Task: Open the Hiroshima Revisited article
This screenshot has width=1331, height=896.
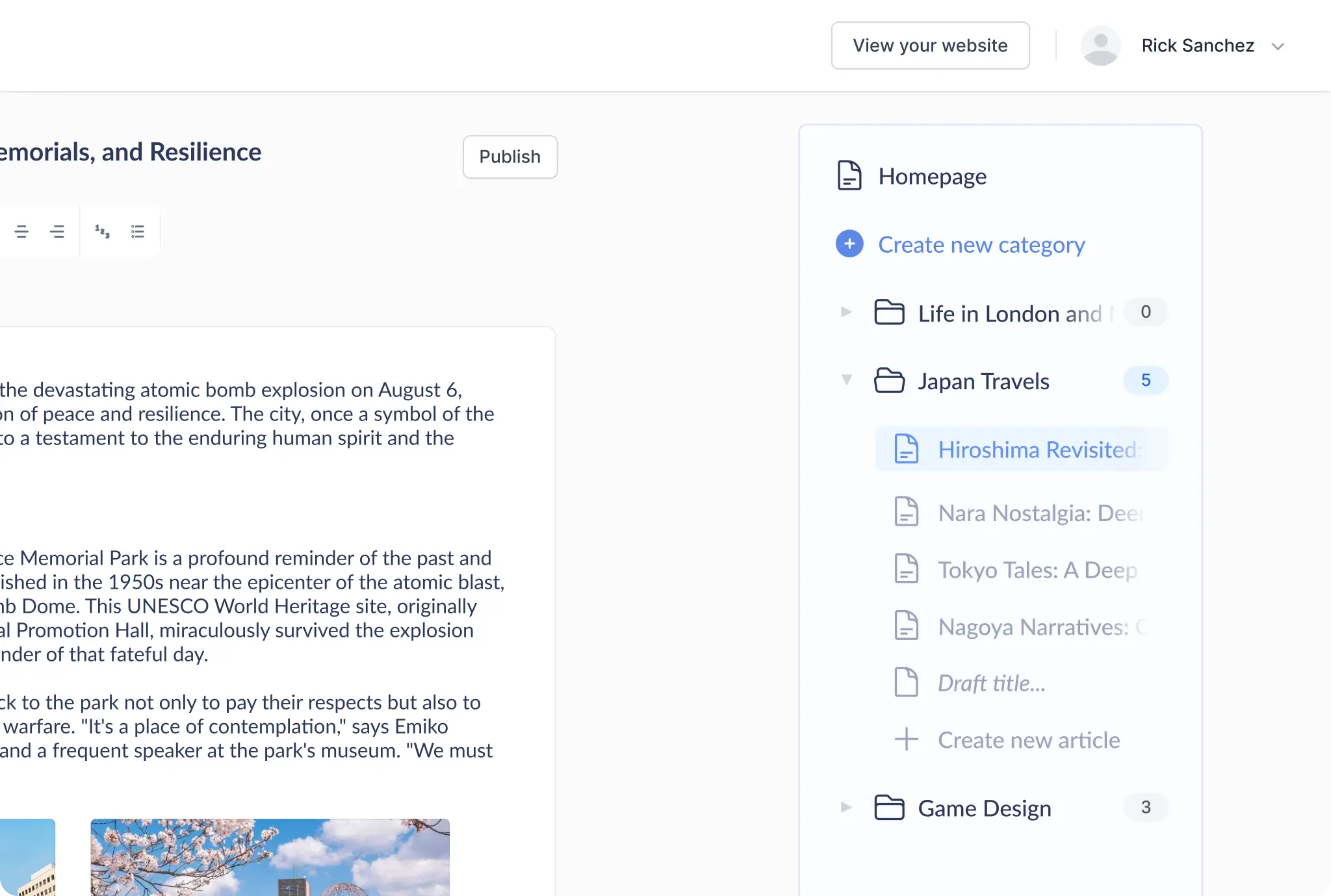Action: pyautogui.click(x=1022, y=449)
